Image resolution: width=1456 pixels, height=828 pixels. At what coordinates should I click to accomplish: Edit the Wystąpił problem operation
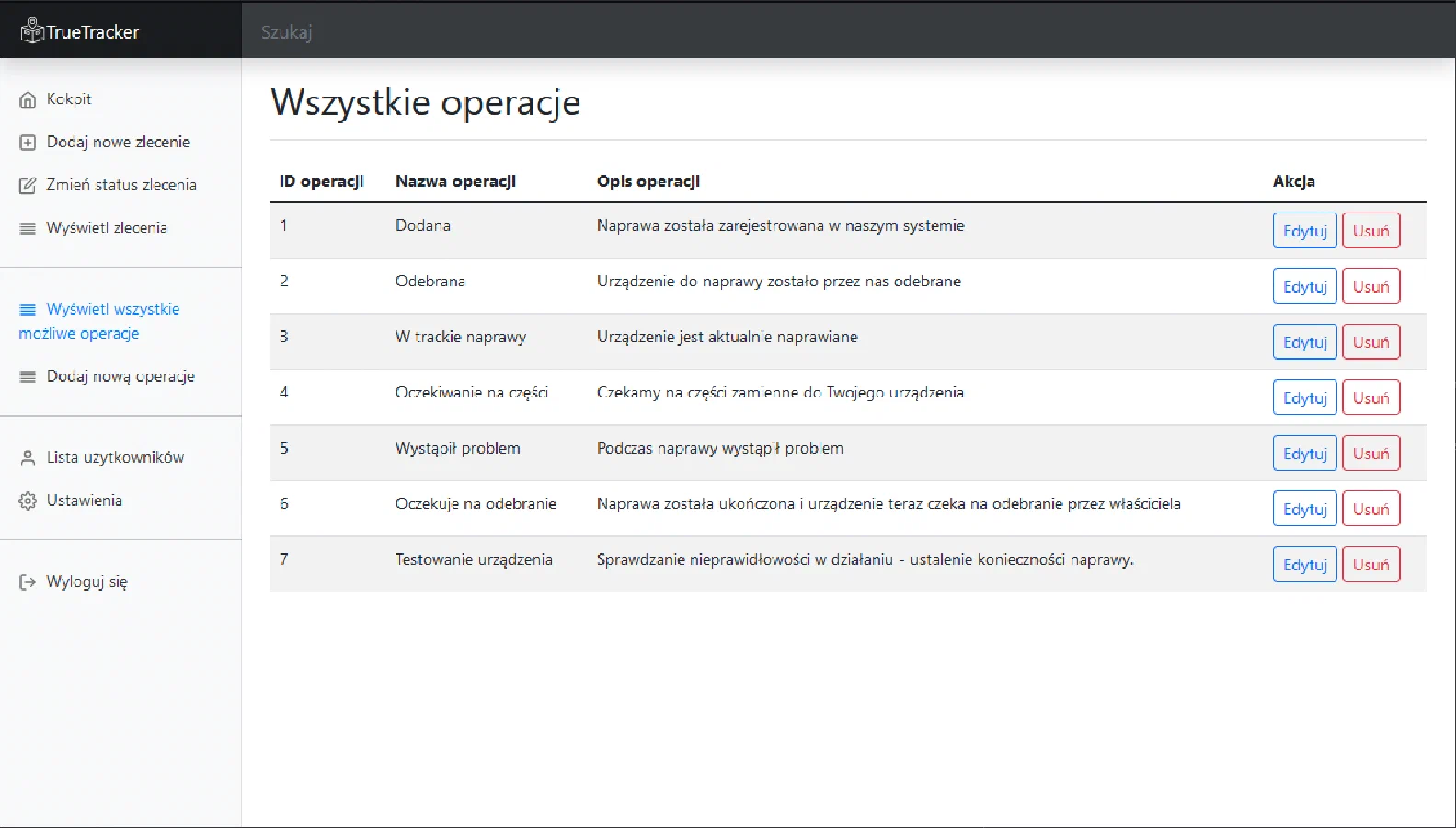[1304, 454]
